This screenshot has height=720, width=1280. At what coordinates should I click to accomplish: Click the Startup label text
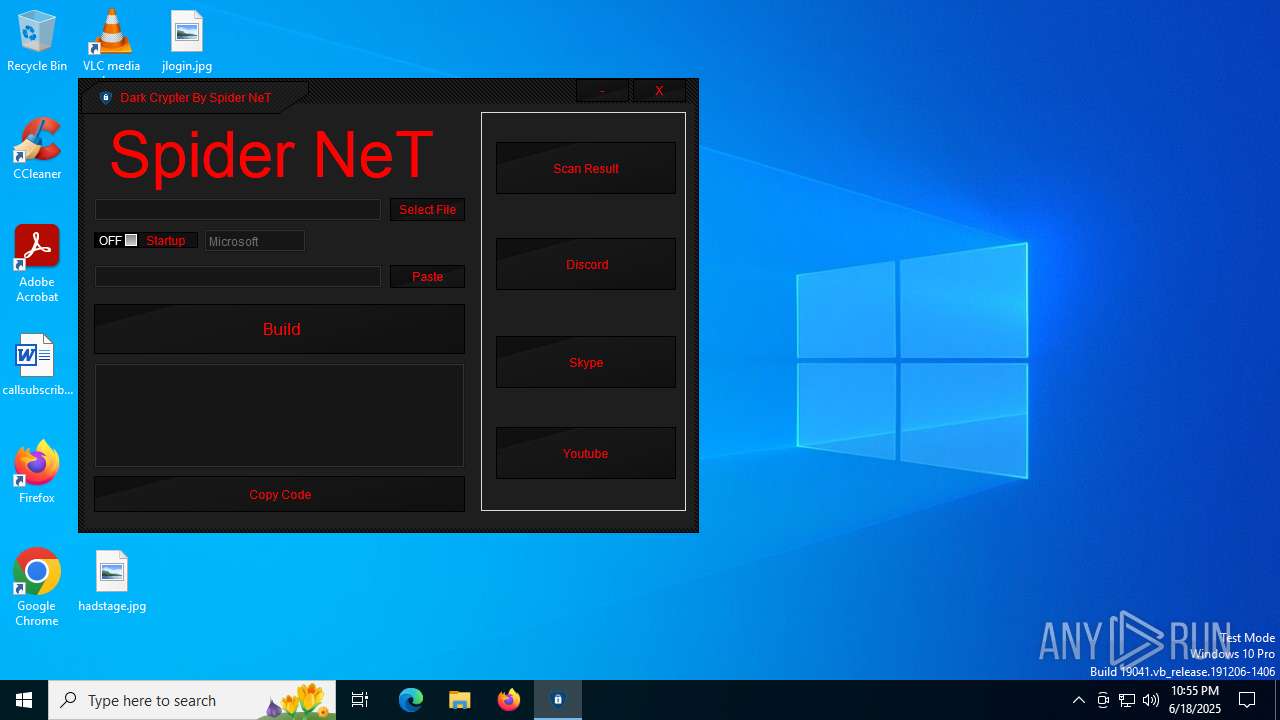(165, 240)
